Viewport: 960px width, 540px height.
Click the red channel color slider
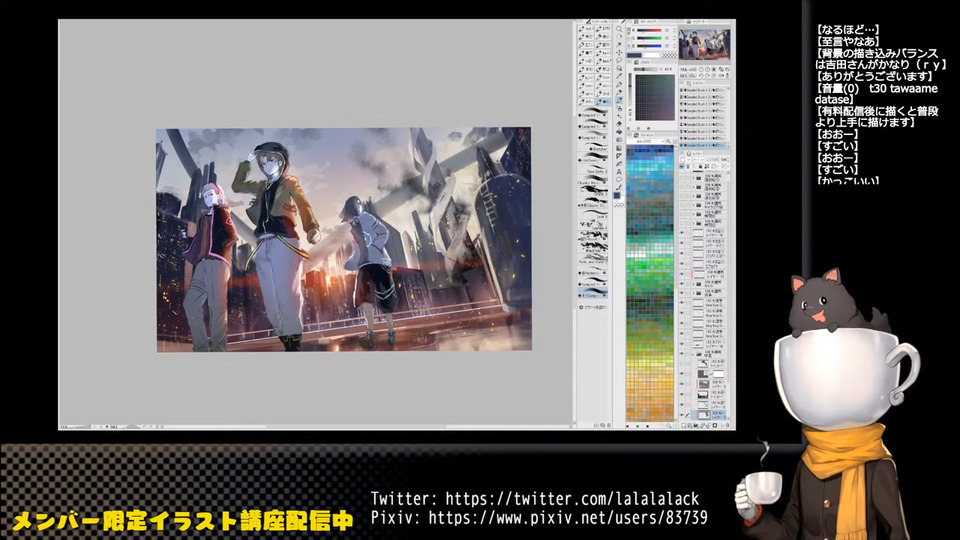coord(649,30)
